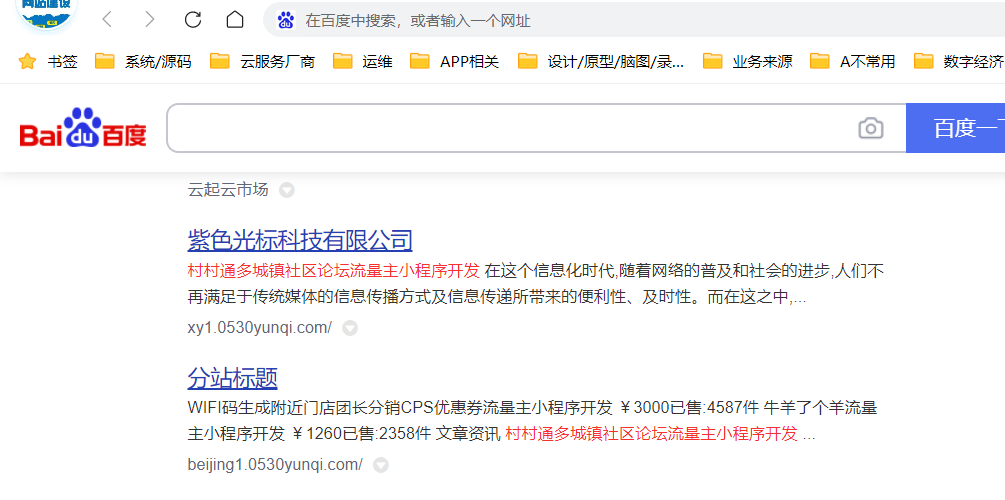Open the 紫色光标科技有限公司 result link
Screen dimensions: 1005x500
(300, 240)
